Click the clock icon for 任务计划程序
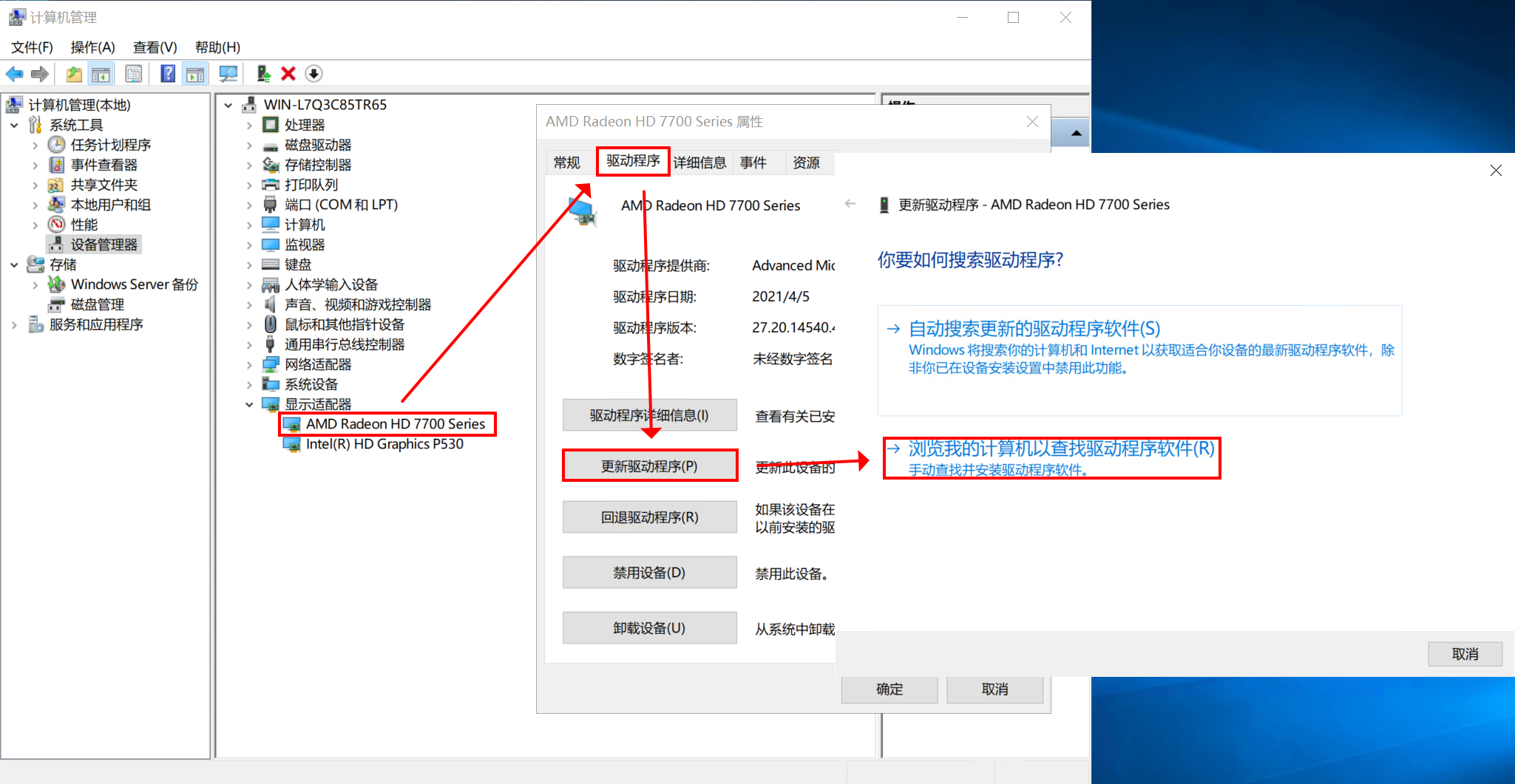 click(x=56, y=145)
